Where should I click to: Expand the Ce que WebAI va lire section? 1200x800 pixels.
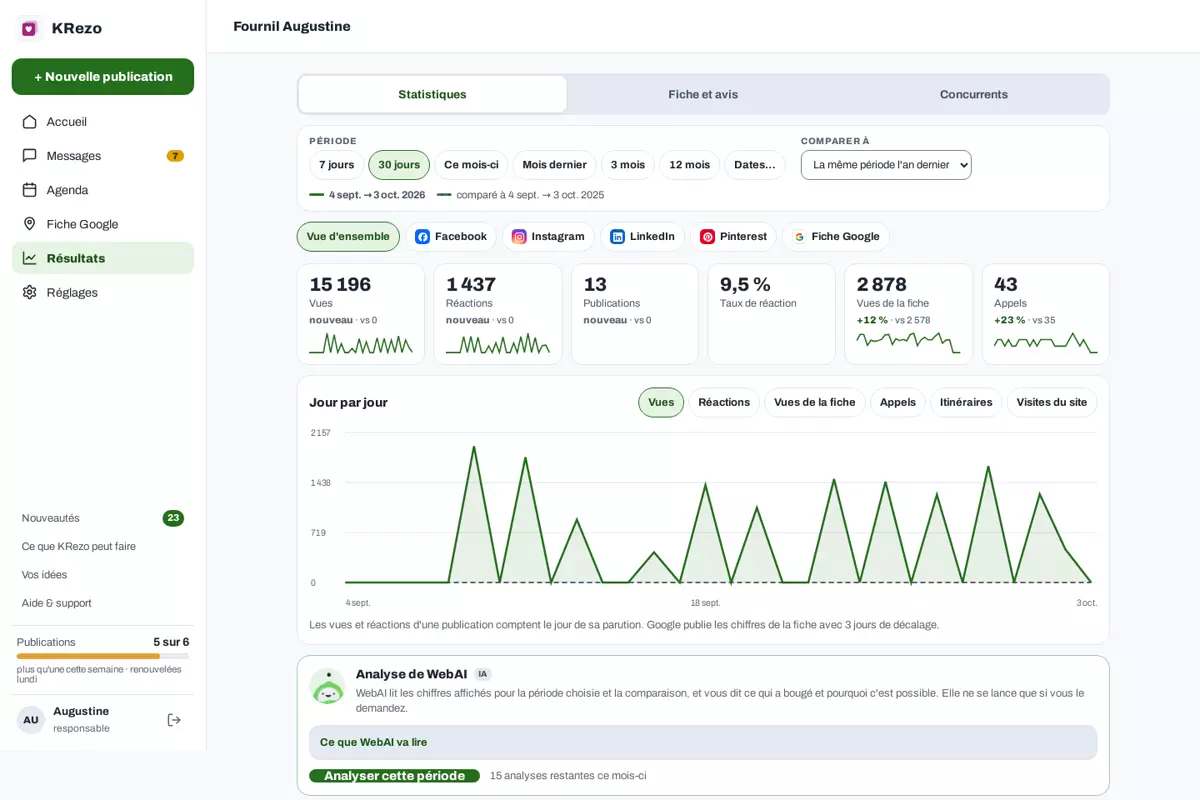pos(703,742)
